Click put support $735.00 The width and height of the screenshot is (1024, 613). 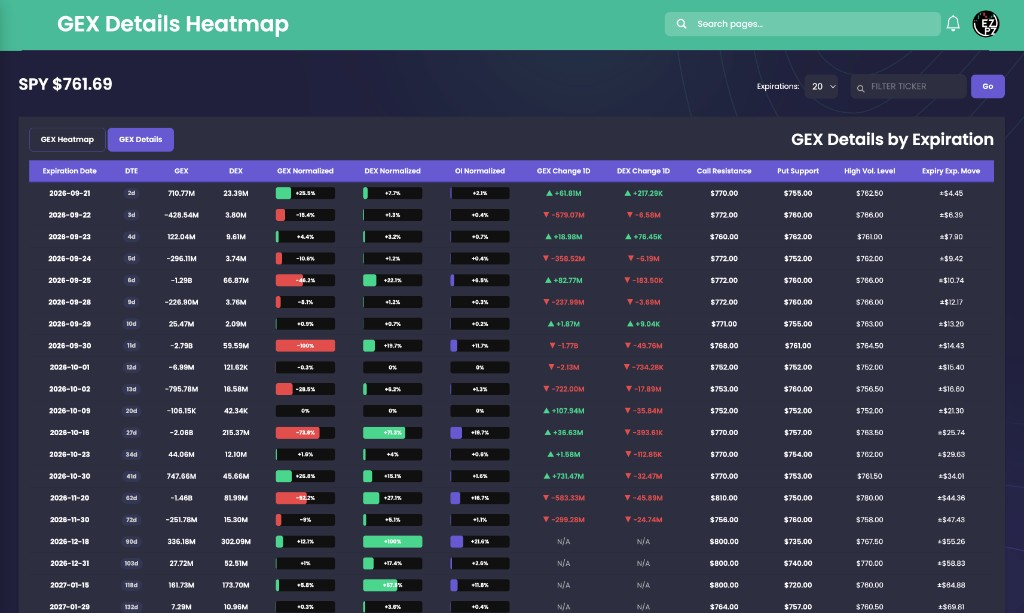[798, 542]
